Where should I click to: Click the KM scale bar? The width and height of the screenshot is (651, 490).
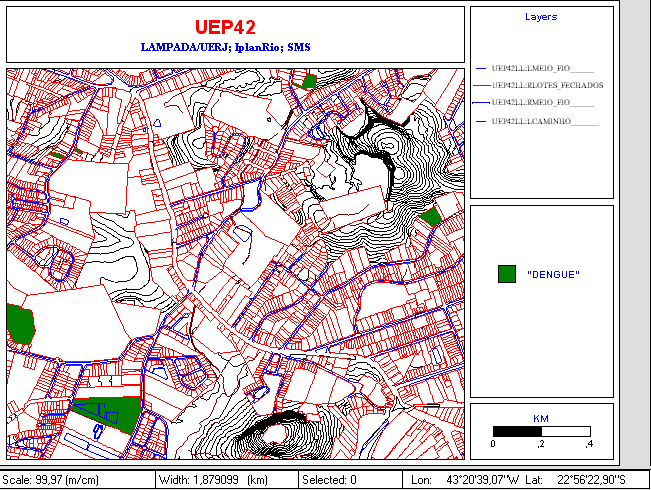541,431
